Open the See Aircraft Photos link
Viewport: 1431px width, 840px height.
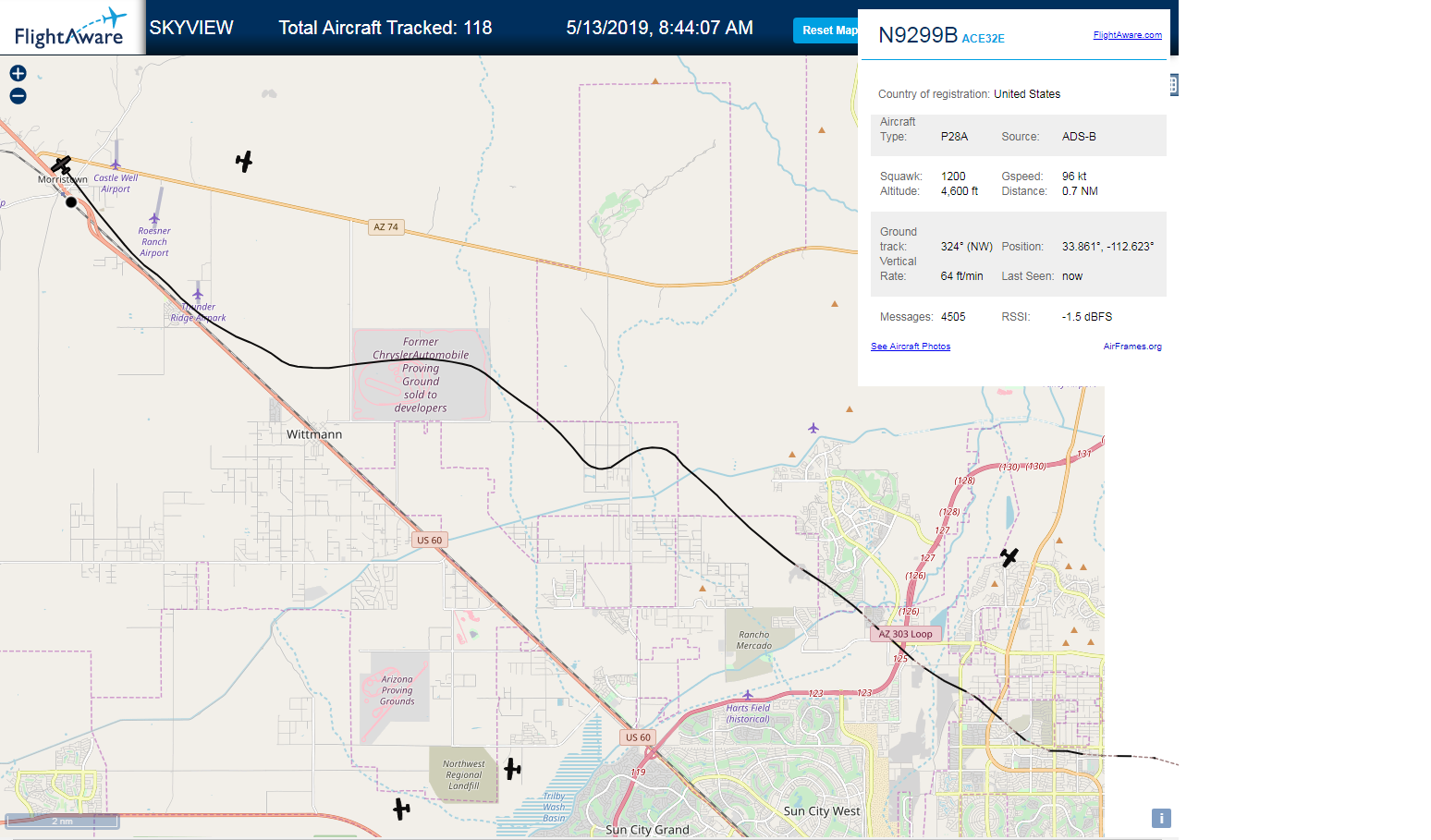911,347
